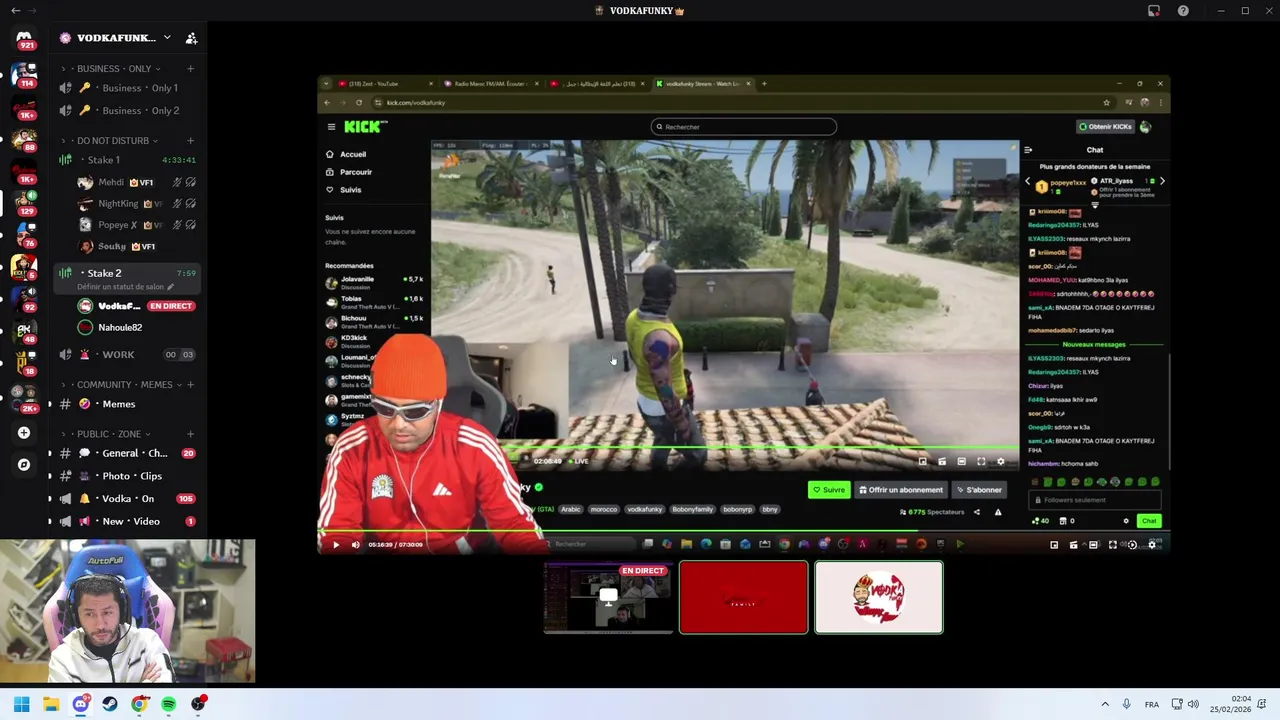Open Windows Start menu
The width and height of the screenshot is (1280, 720).
[22, 704]
